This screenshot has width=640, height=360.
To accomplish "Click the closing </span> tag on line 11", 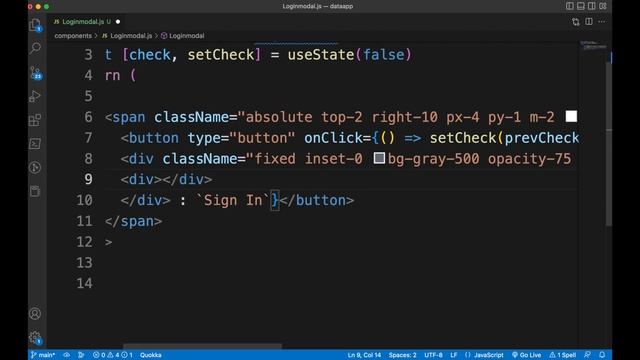I will (133, 221).
